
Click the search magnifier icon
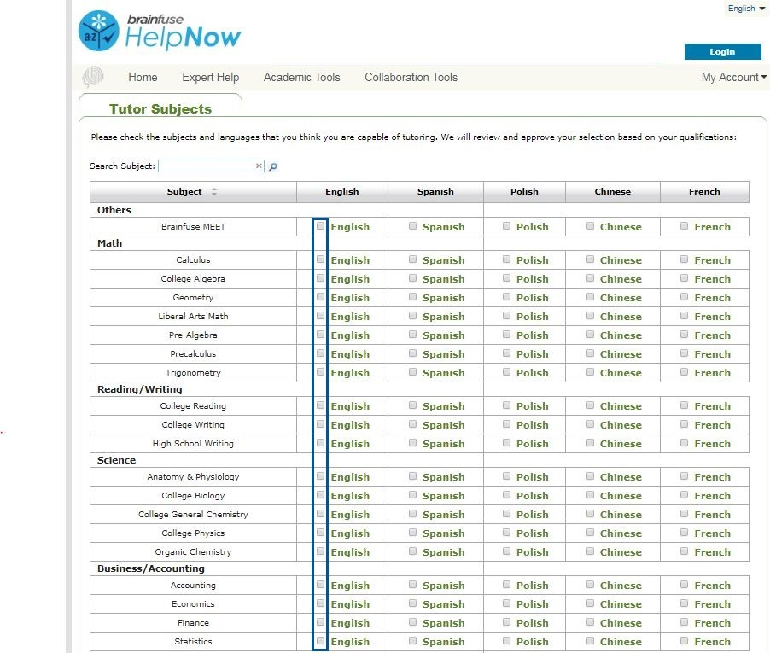[x=273, y=167]
